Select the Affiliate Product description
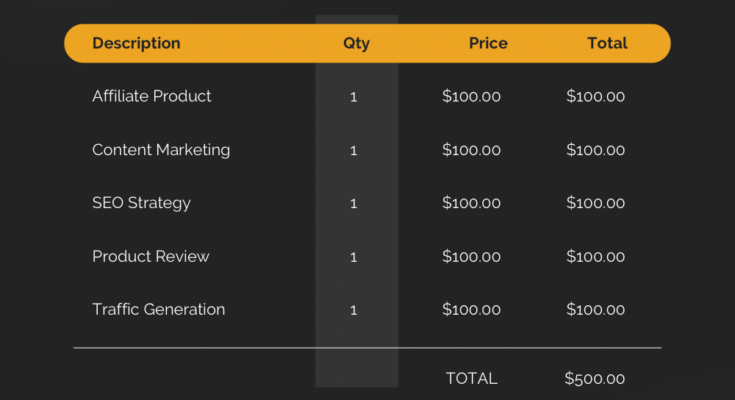Image resolution: width=735 pixels, height=400 pixels. 151,96
